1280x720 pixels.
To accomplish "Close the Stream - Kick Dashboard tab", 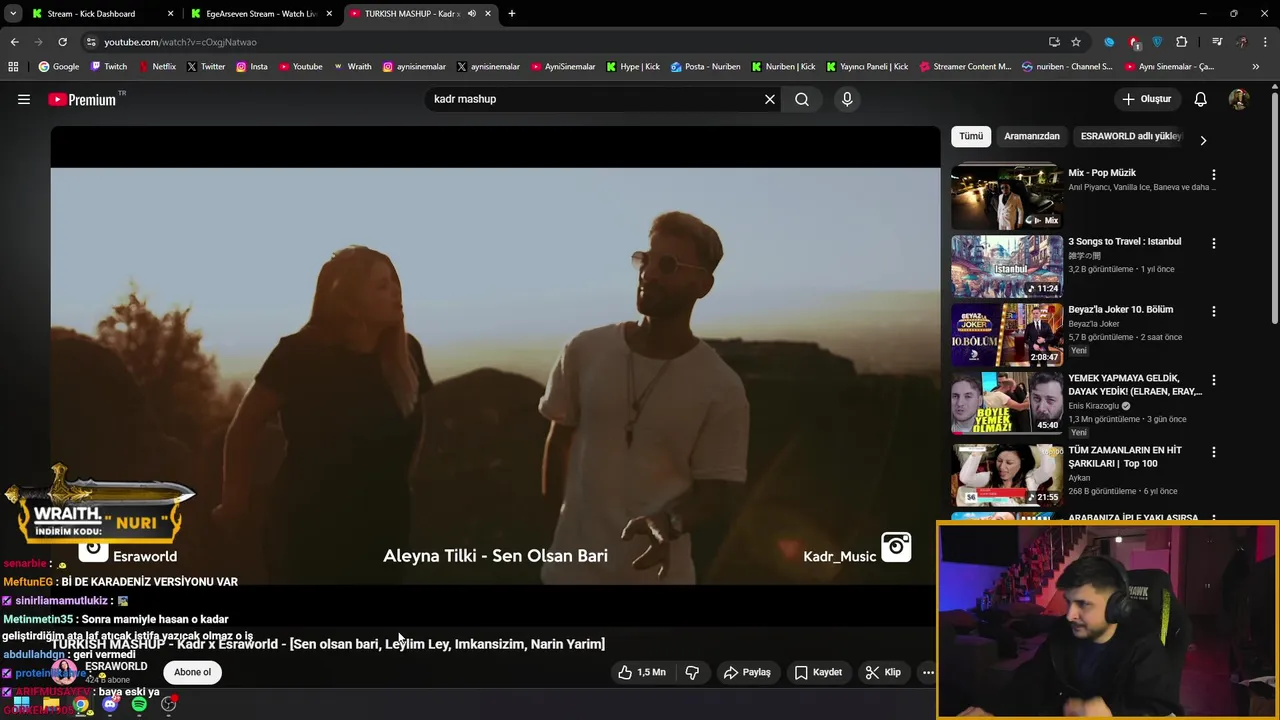I will pos(170,14).
